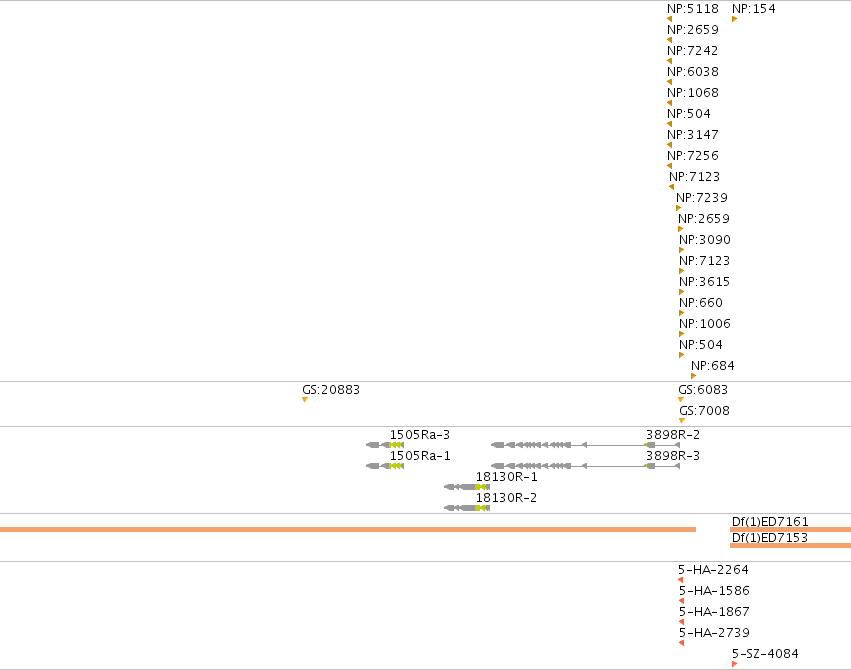
Task: Click the 1505Ra-1 text label
Action: (x=420, y=456)
